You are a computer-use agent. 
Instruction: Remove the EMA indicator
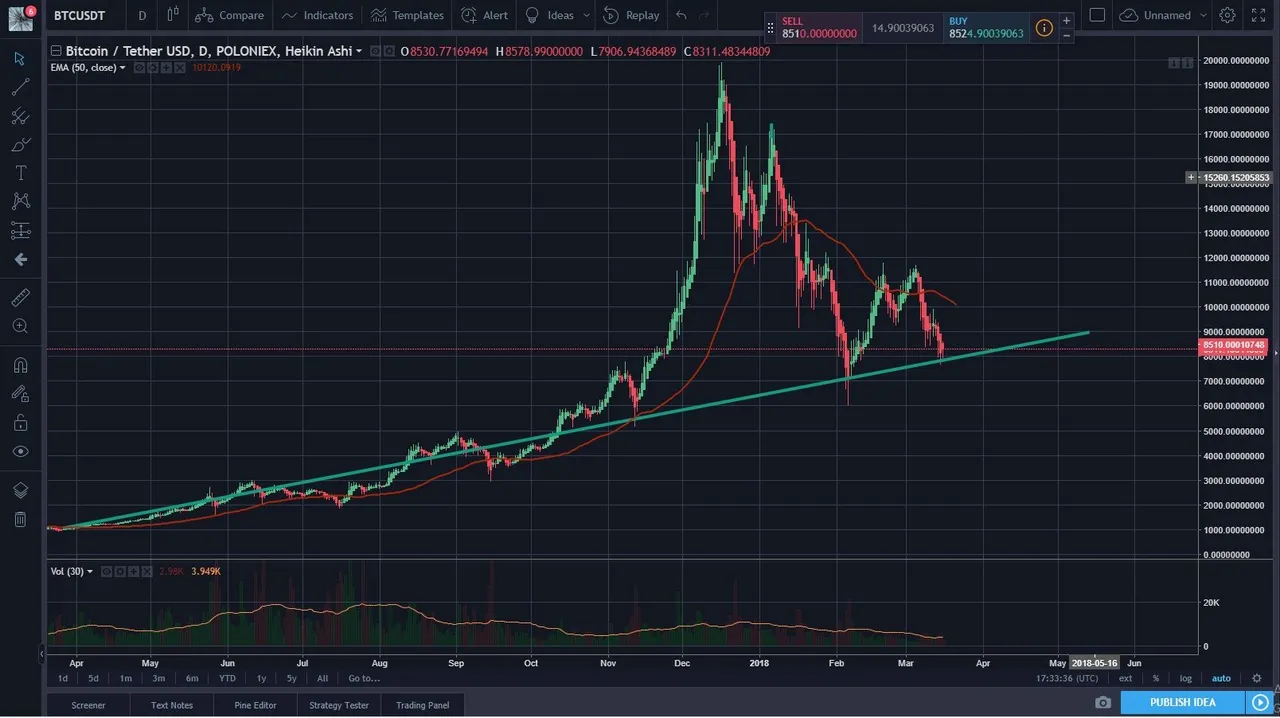coord(180,67)
